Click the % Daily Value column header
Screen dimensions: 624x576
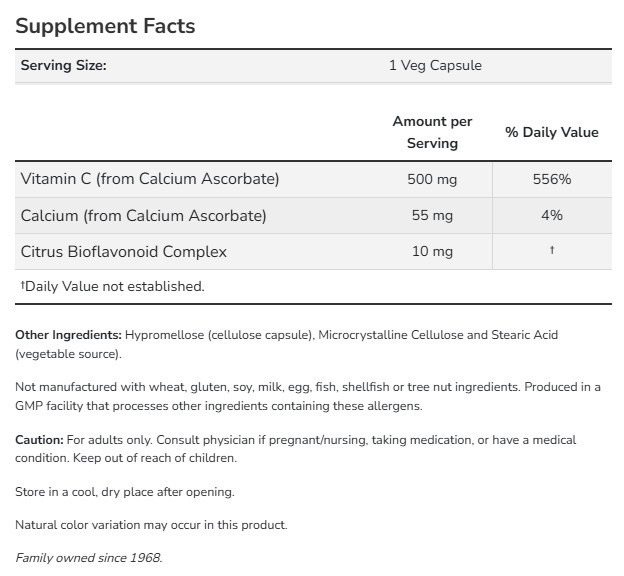pos(551,132)
